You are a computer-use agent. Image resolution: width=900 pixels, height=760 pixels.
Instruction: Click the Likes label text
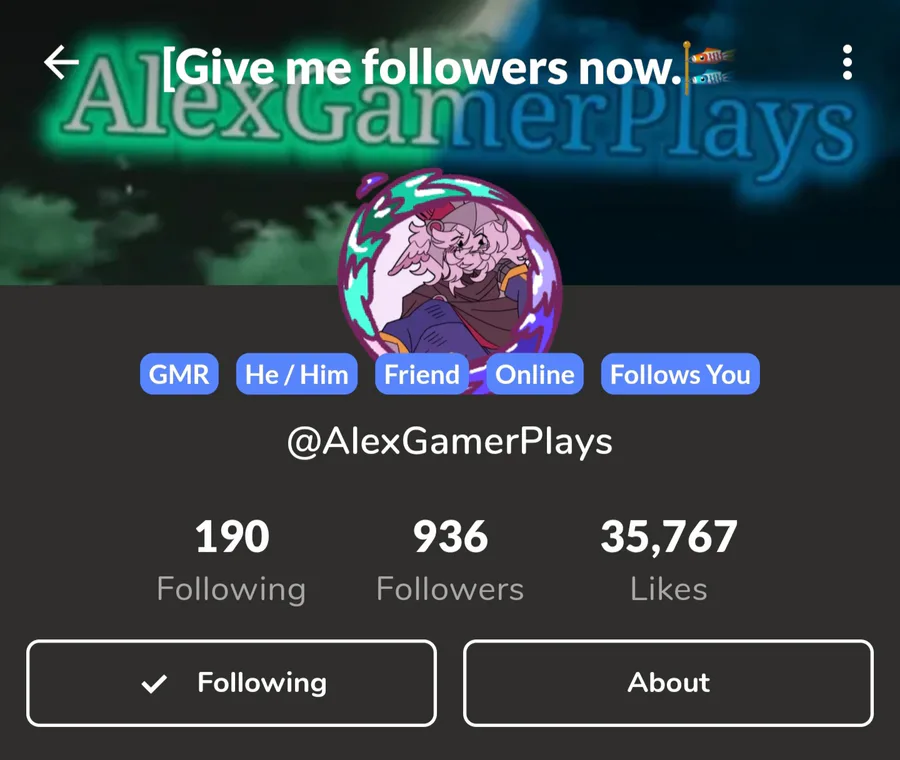pyautogui.click(x=669, y=589)
